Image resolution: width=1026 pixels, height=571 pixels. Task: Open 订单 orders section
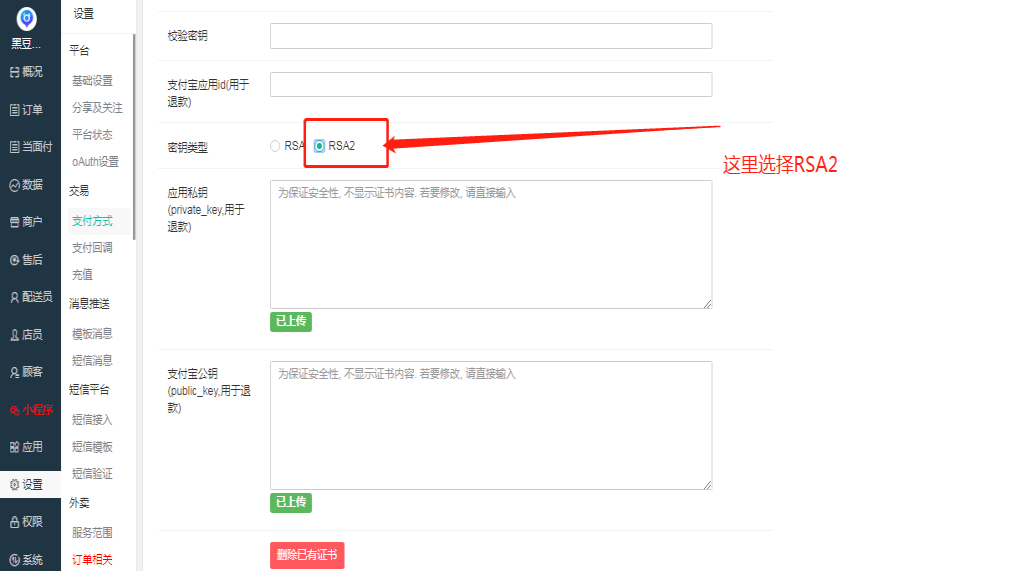pos(26,110)
